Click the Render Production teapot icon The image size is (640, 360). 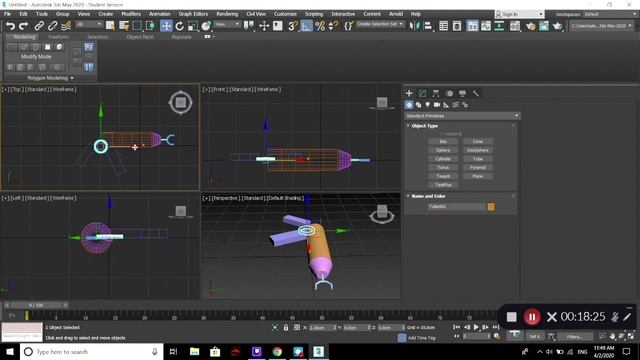(558, 26)
